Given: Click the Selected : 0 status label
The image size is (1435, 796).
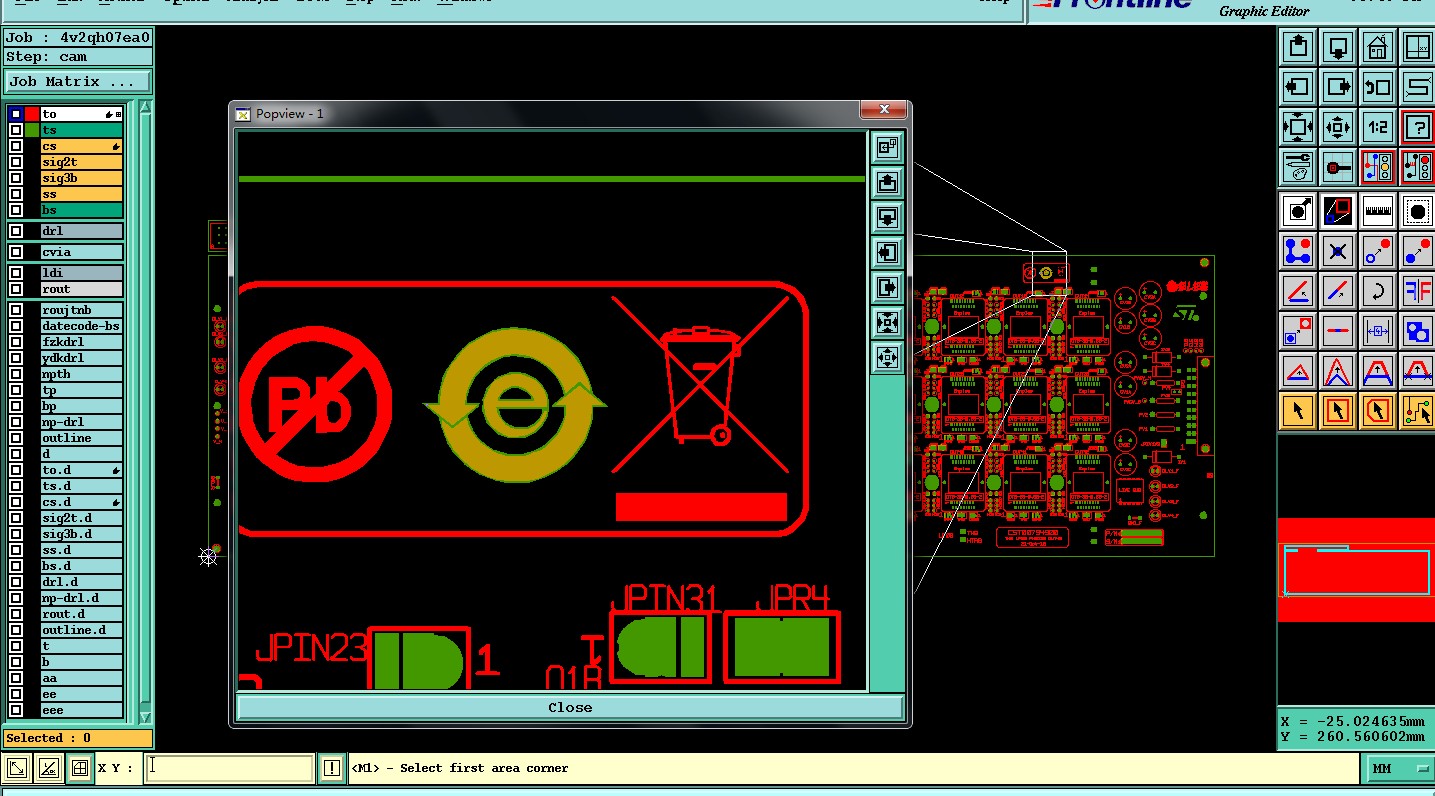Looking at the screenshot, I should coord(78,738).
